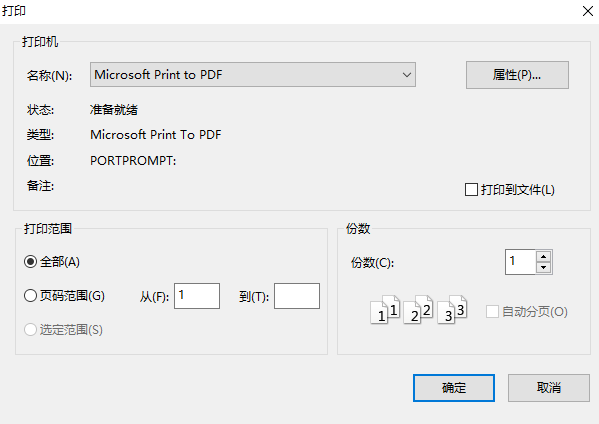Click the Microsoft Print to PDF combo box
Image resolution: width=599 pixels, height=424 pixels.
(253, 74)
